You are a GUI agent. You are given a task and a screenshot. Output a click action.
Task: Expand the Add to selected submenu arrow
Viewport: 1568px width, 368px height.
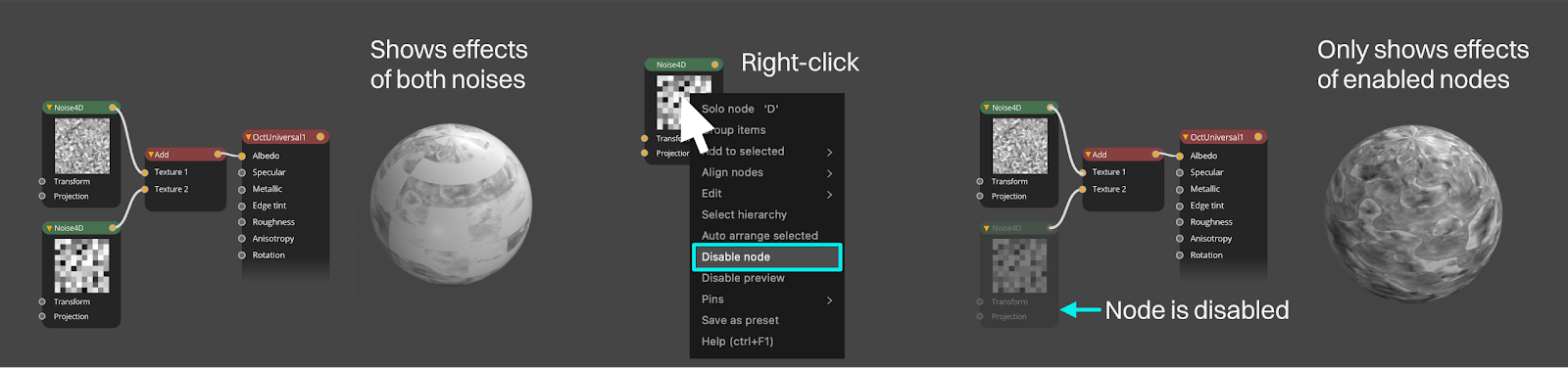829,152
